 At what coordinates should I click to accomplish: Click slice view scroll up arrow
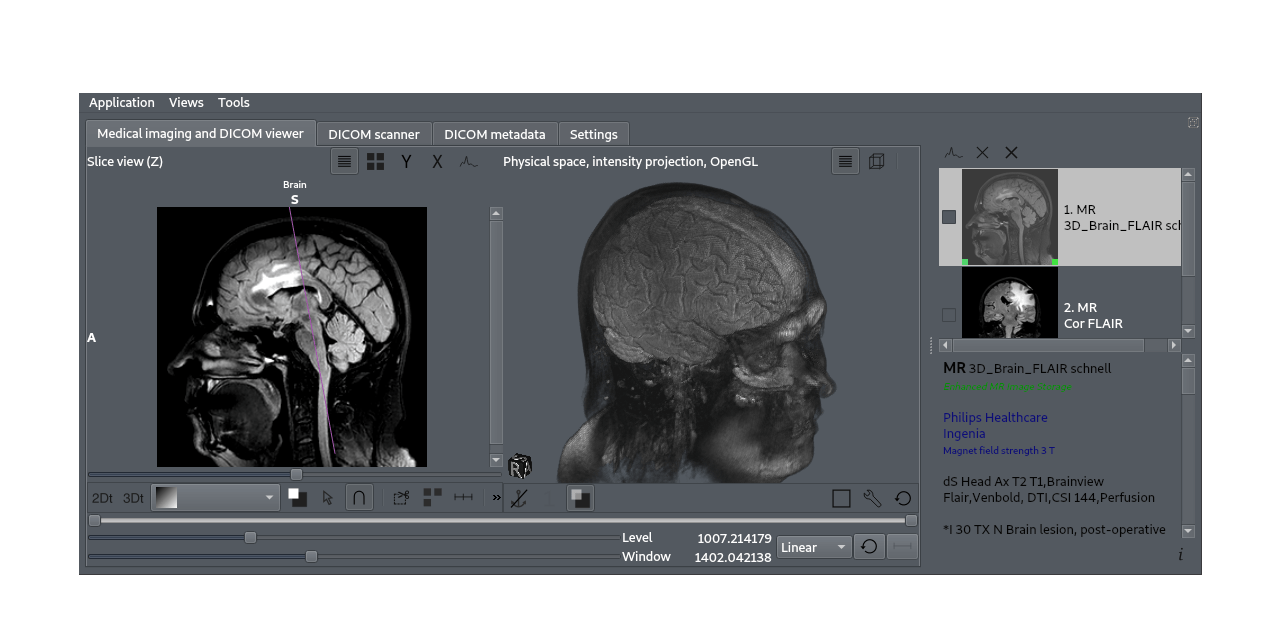tap(497, 213)
